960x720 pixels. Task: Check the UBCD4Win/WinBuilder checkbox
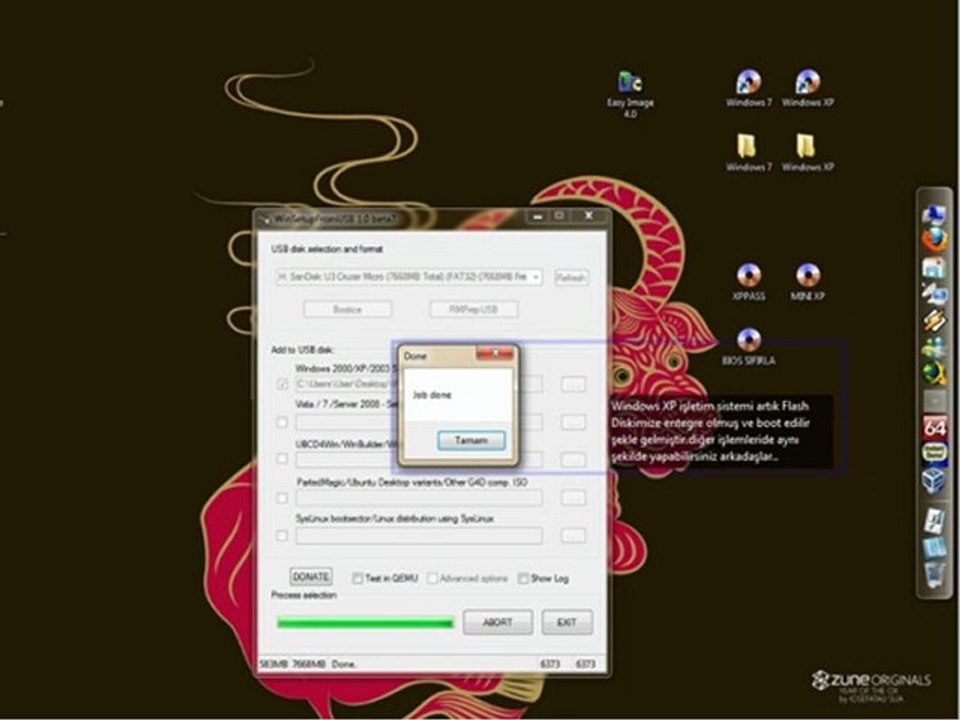pyautogui.click(x=282, y=459)
